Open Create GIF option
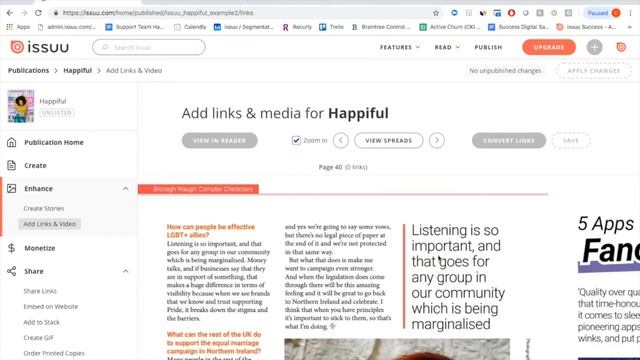Viewport: 640px width, 360px height. (x=38, y=338)
